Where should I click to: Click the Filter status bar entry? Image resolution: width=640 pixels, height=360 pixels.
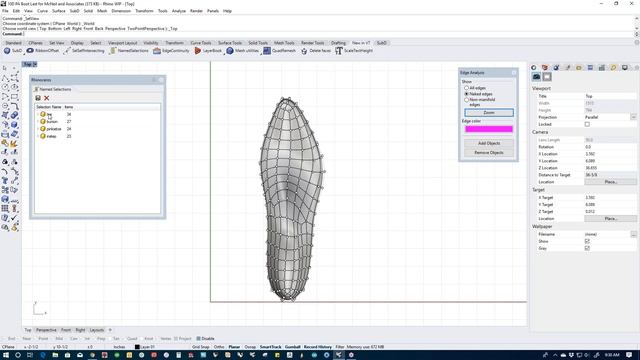(x=340, y=347)
